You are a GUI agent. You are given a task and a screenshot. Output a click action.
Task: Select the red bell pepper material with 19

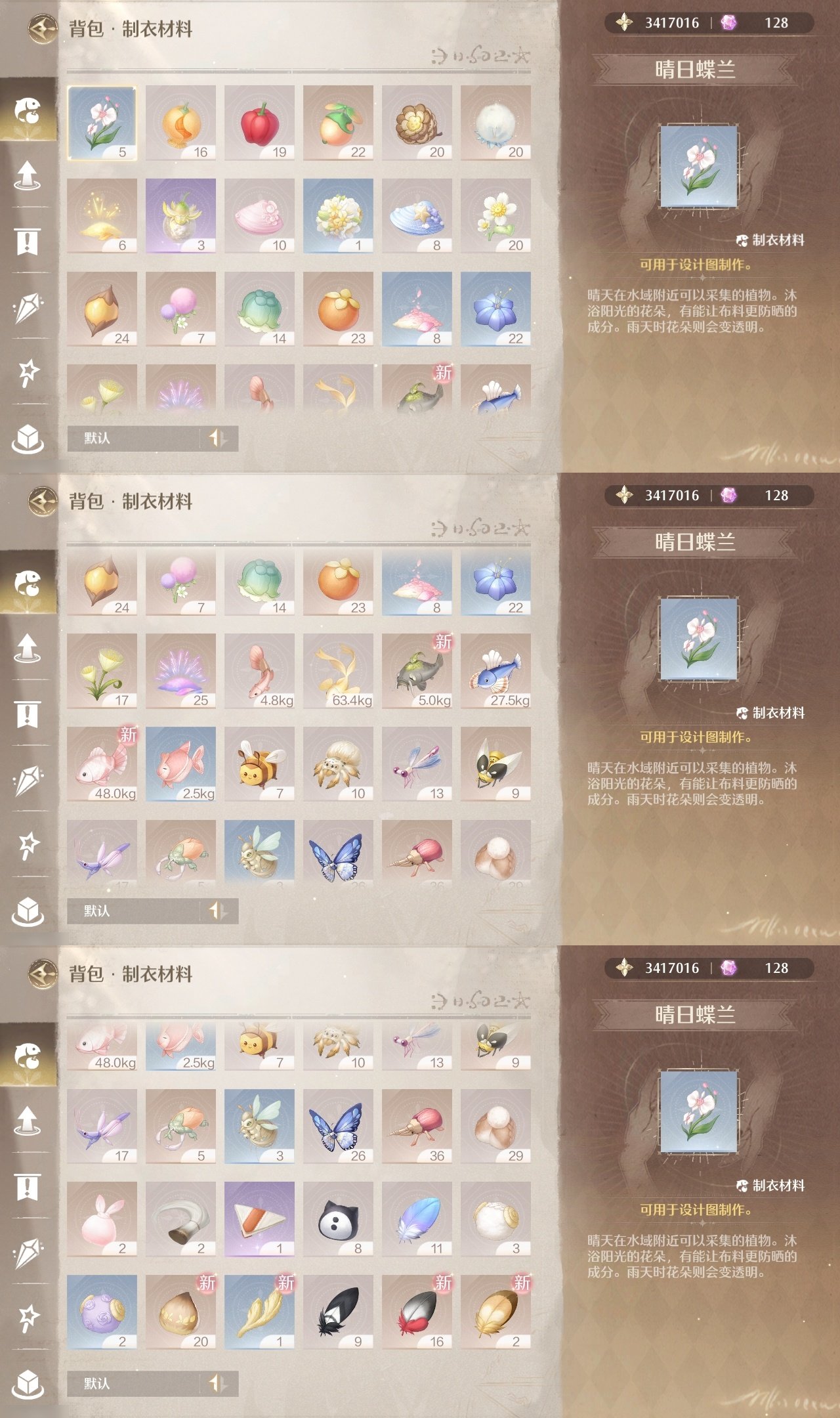tap(259, 123)
